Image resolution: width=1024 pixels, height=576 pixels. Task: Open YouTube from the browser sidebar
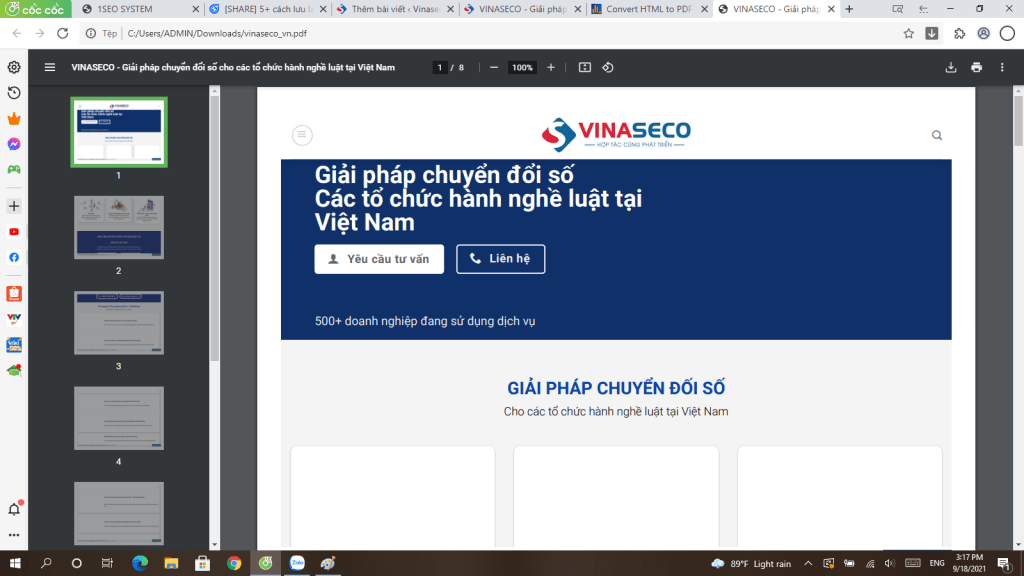point(14,231)
